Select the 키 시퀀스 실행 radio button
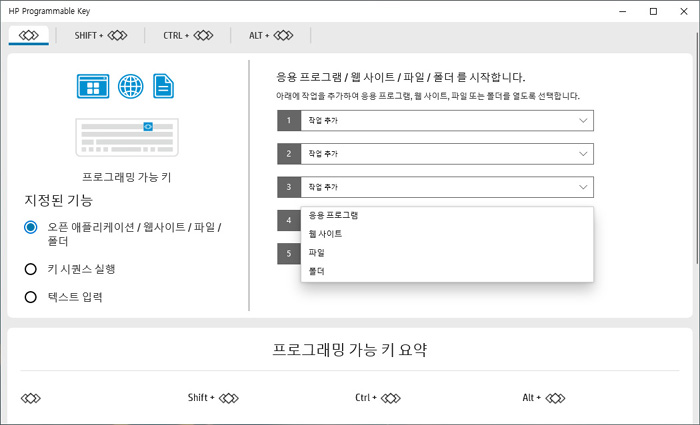The height and width of the screenshot is (425, 700). [30, 269]
